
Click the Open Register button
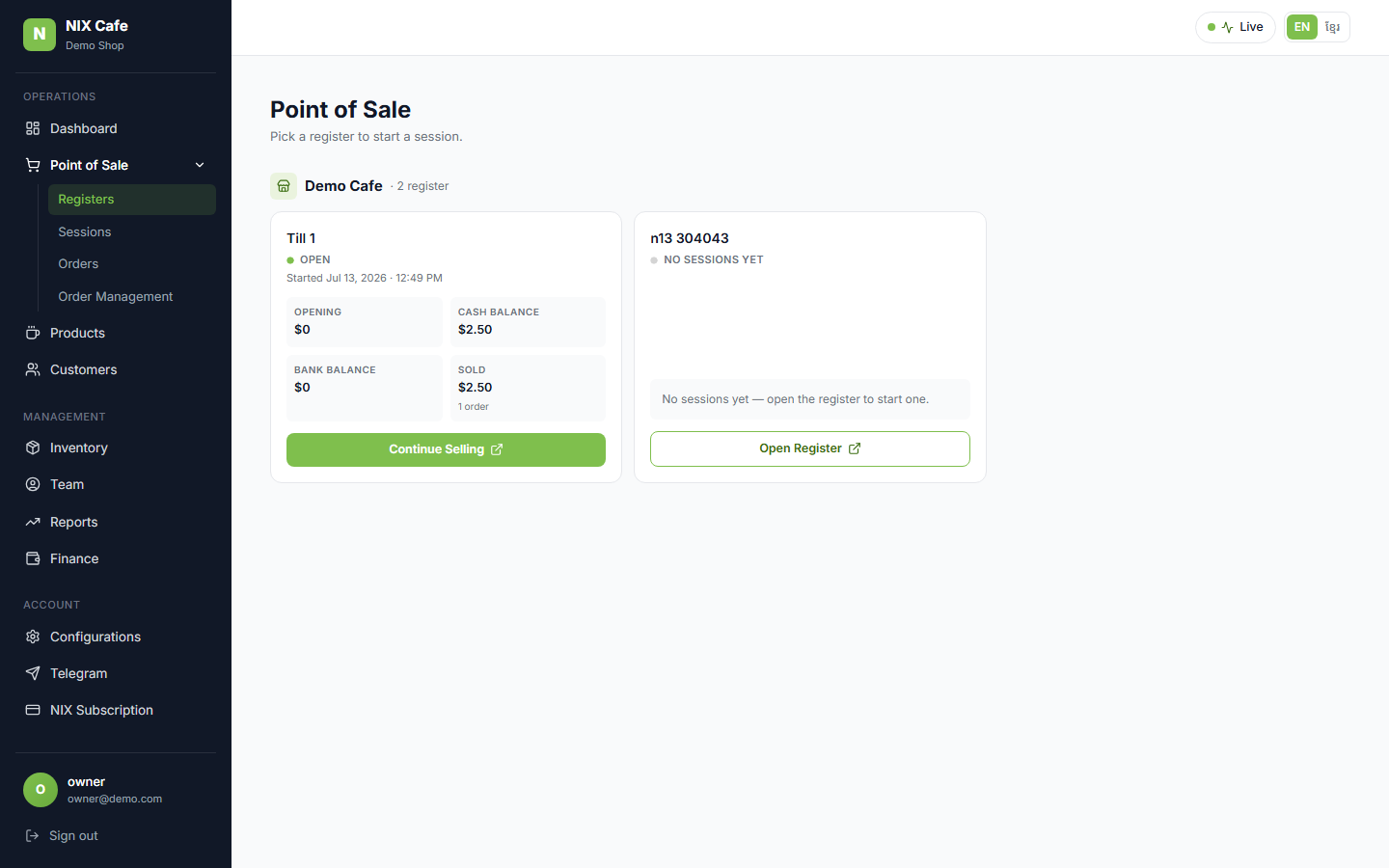pos(810,448)
